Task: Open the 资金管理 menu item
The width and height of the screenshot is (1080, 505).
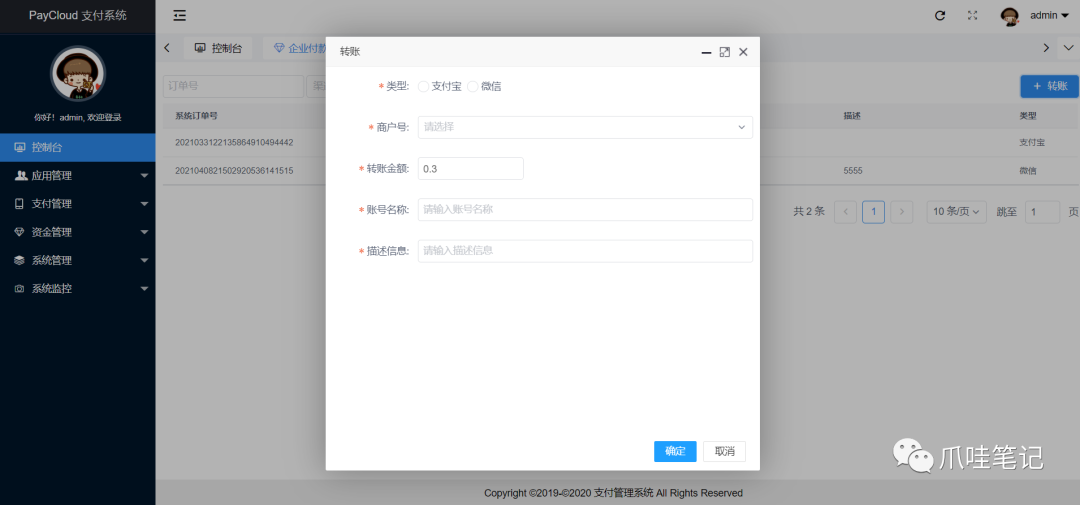Action: (x=78, y=232)
